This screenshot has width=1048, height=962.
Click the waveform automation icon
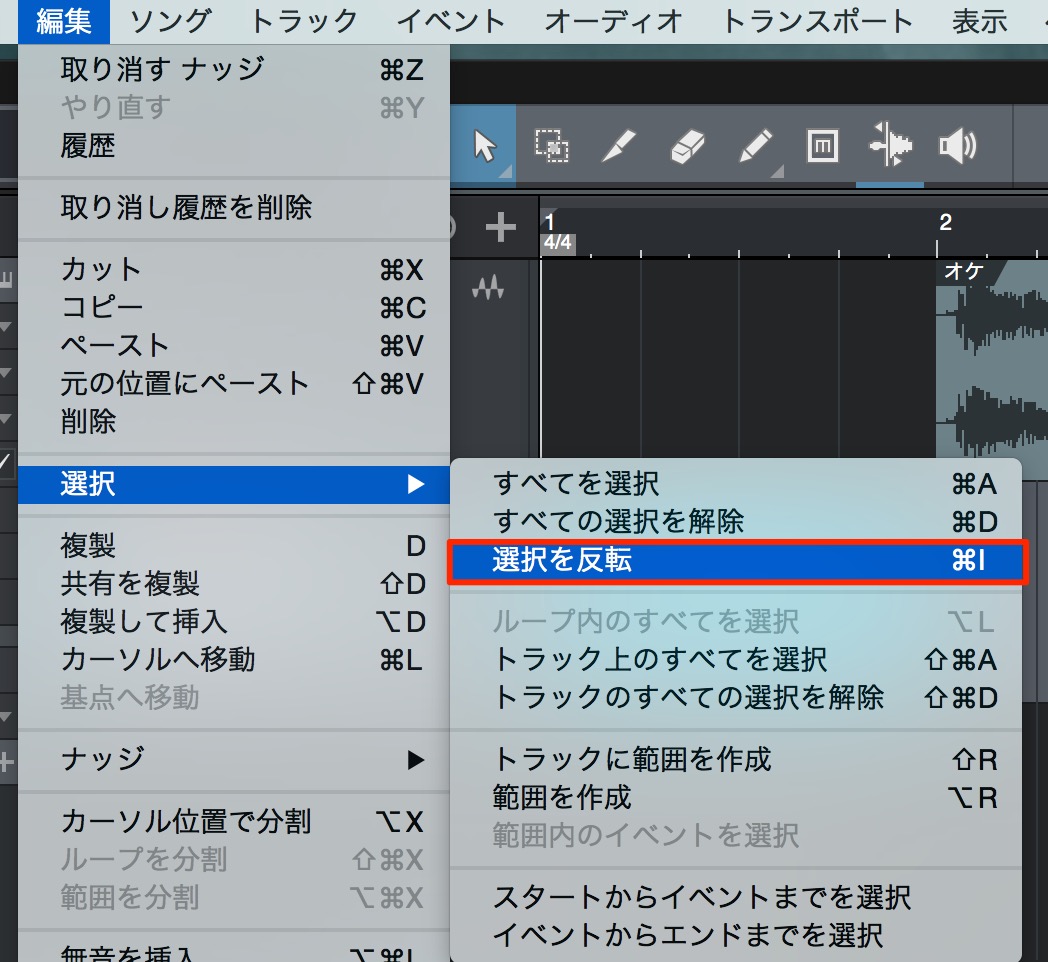click(488, 287)
